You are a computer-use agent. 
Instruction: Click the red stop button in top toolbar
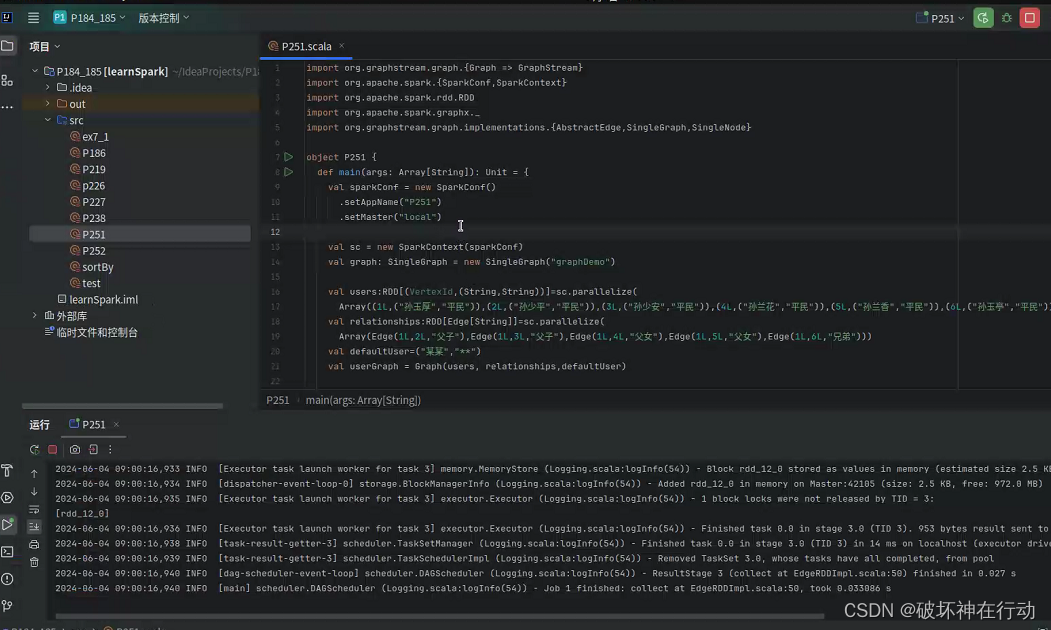tap(1030, 18)
